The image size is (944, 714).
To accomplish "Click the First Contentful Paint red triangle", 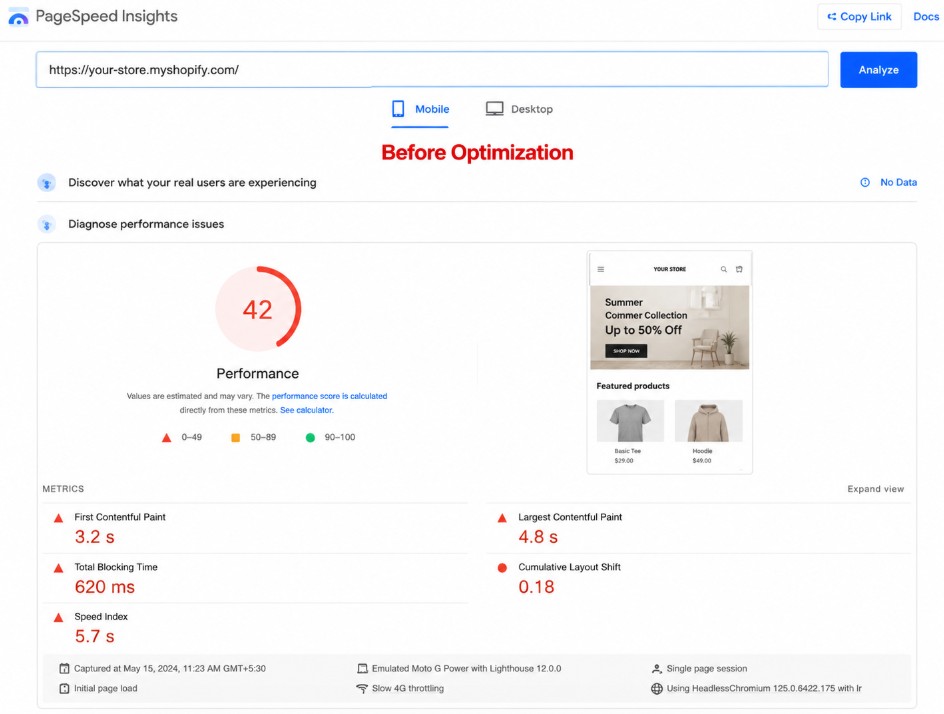I will click(x=58, y=518).
